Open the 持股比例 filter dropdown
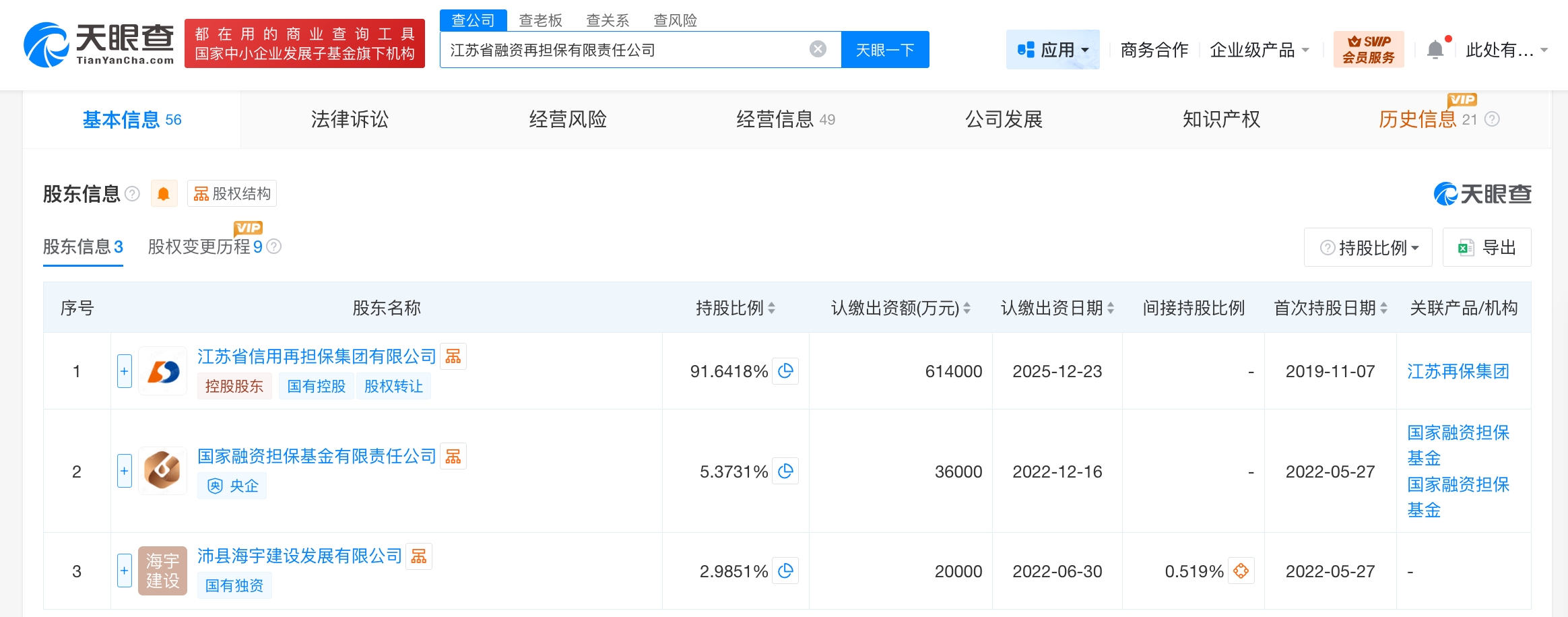Screen dimensions: 1568x617 click(x=1369, y=247)
